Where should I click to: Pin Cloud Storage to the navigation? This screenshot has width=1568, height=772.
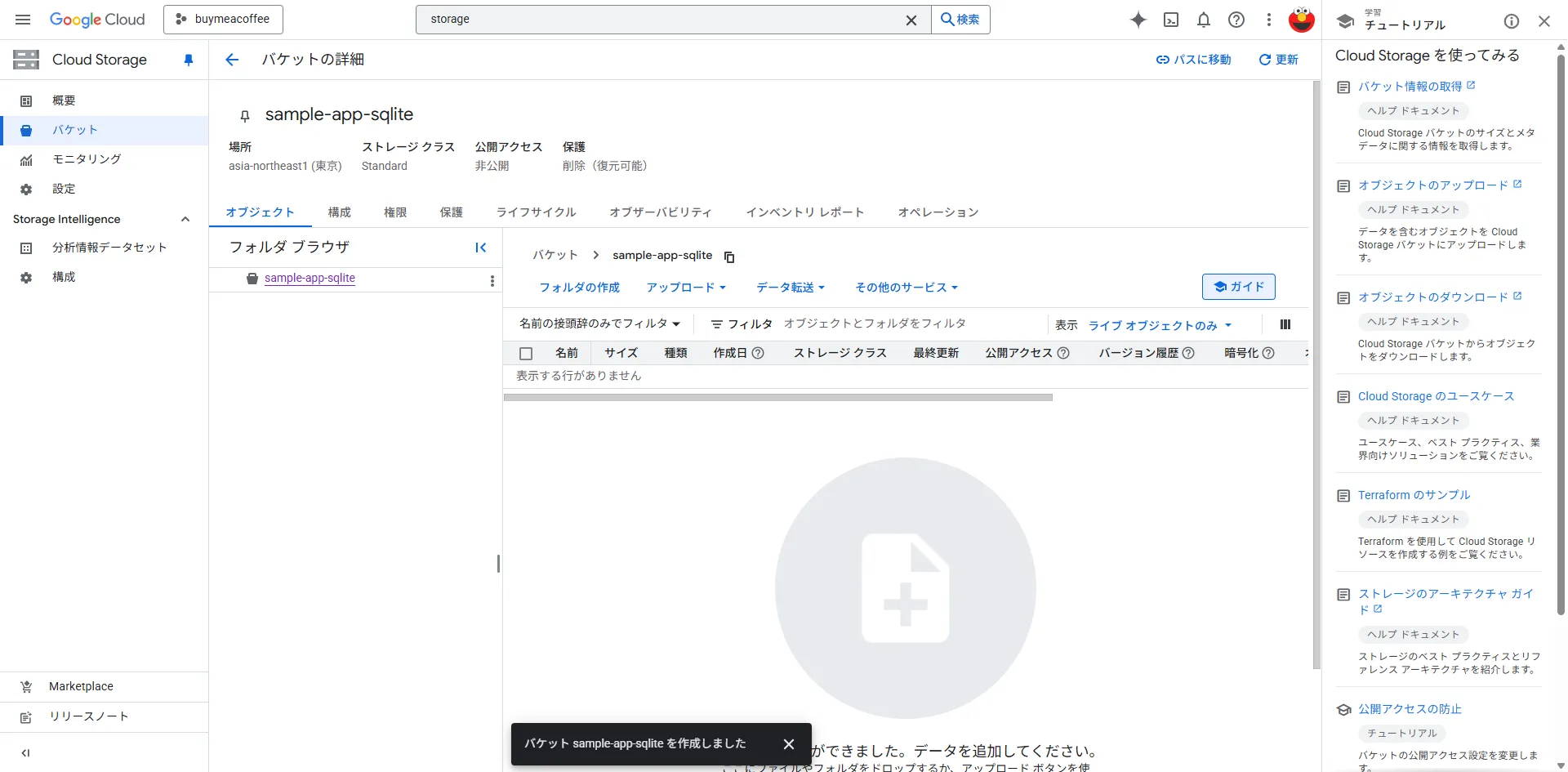tap(189, 60)
